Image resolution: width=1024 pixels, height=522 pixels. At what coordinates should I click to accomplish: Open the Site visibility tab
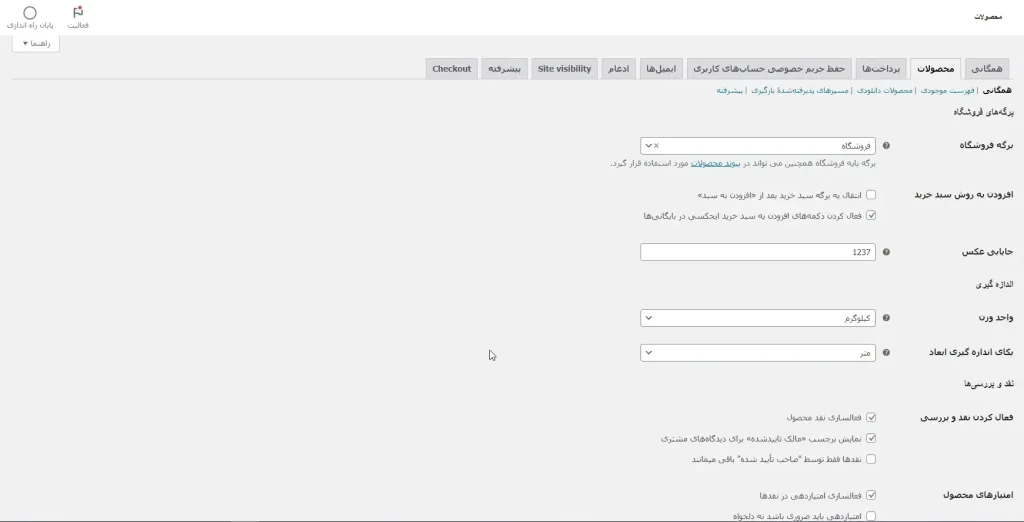pos(564,69)
